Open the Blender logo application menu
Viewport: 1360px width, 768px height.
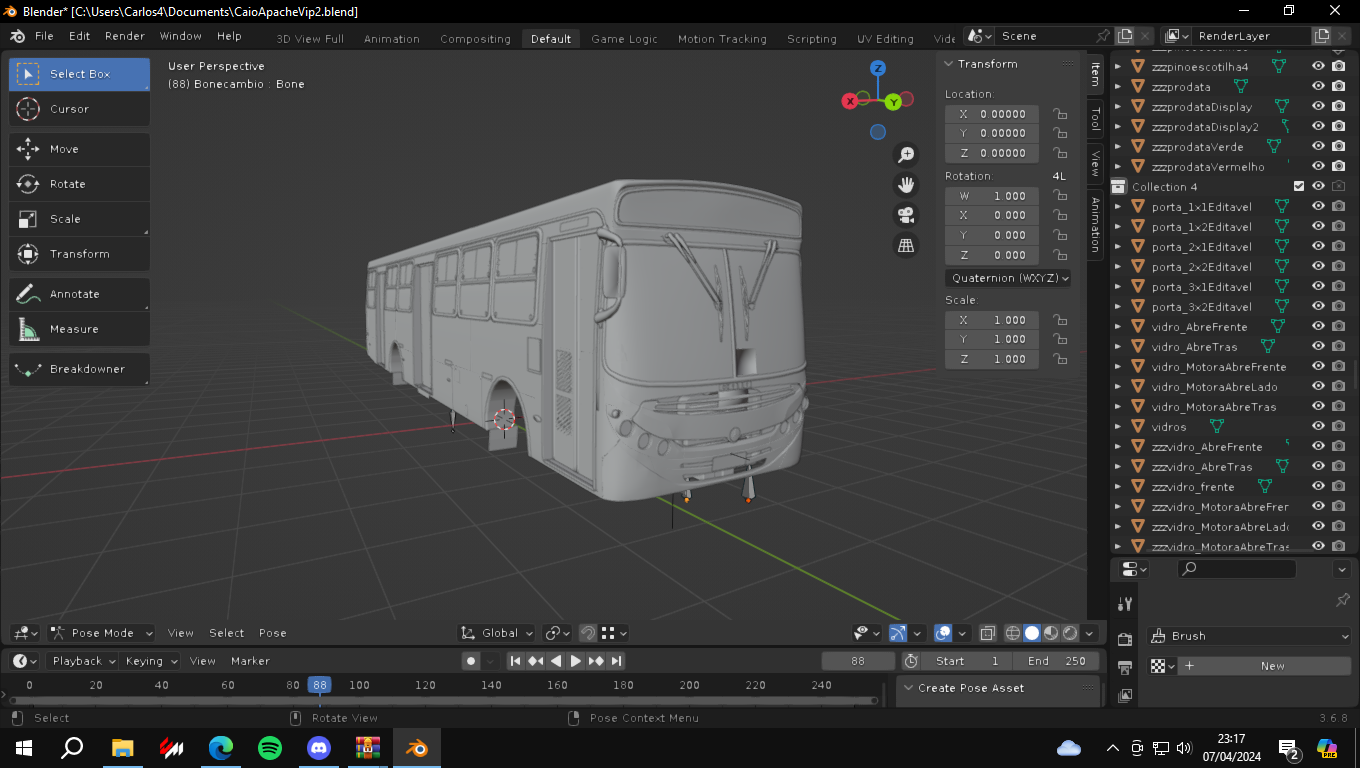tap(17, 36)
